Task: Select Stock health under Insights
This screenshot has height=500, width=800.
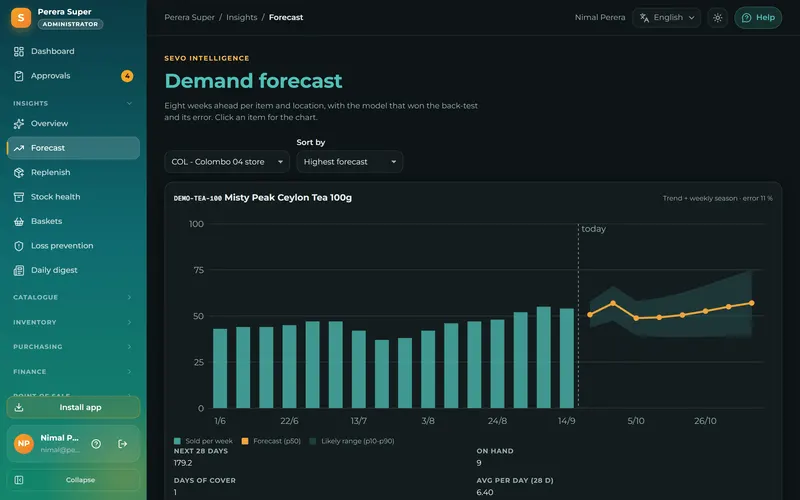Action: coord(73,197)
